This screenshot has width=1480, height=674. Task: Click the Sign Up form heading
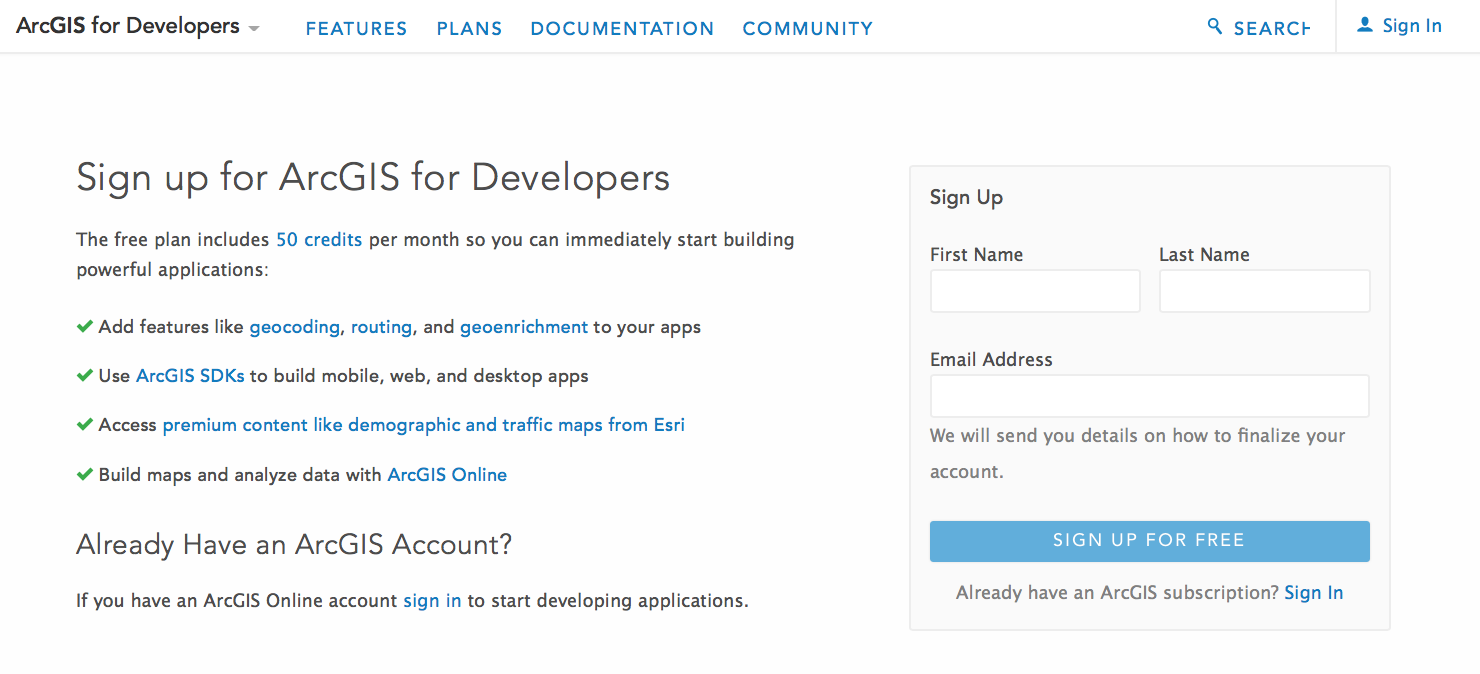(x=966, y=198)
